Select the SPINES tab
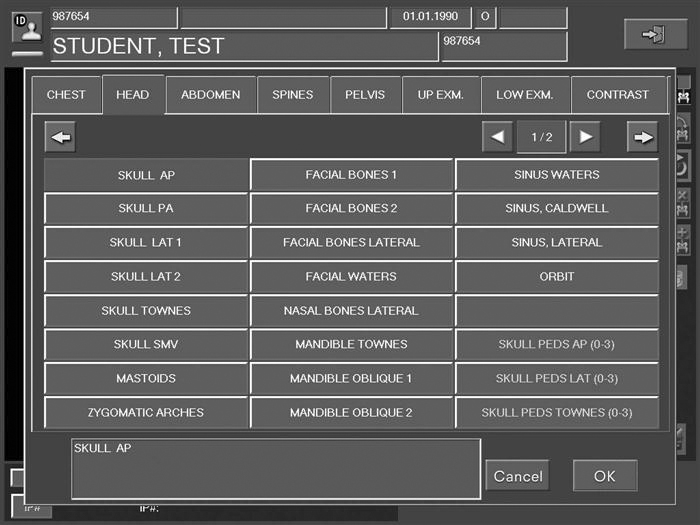This screenshot has width=700, height=525. click(x=292, y=95)
